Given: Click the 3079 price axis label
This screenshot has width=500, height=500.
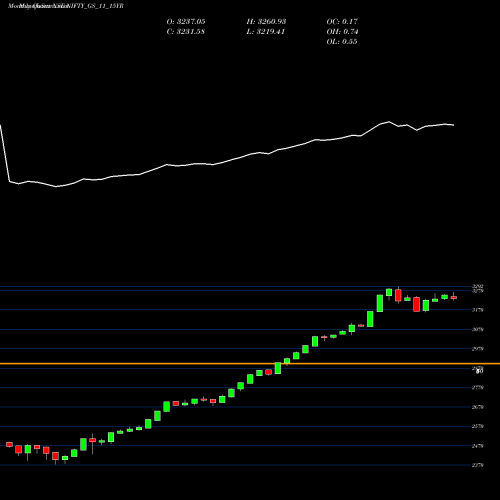Looking at the screenshot, I should pyautogui.click(x=477, y=329).
